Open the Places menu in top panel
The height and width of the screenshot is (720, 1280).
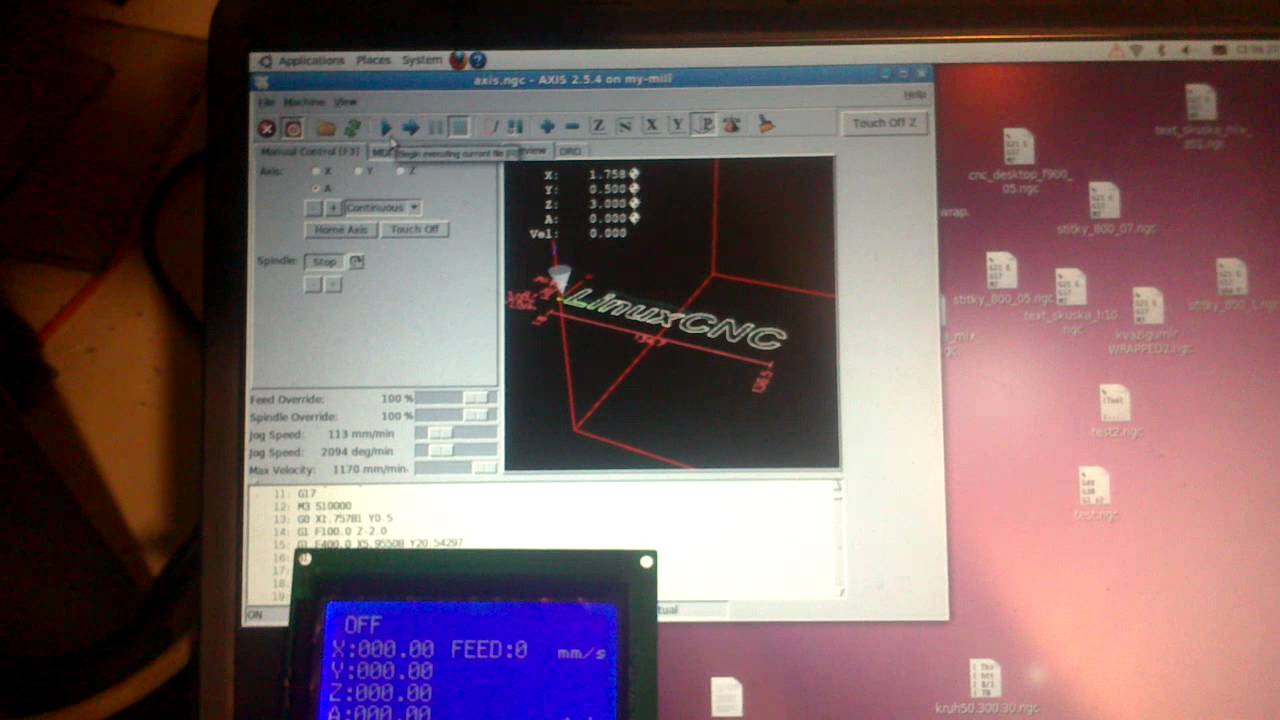[374, 61]
